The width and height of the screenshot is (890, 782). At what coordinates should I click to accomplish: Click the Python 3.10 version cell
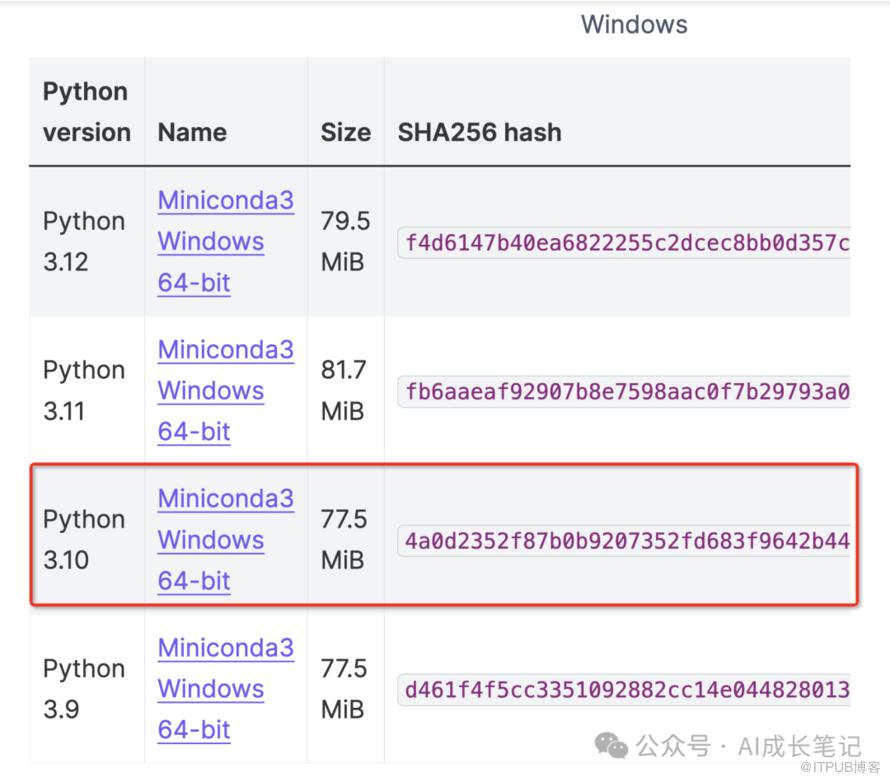pyautogui.click(x=84, y=540)
